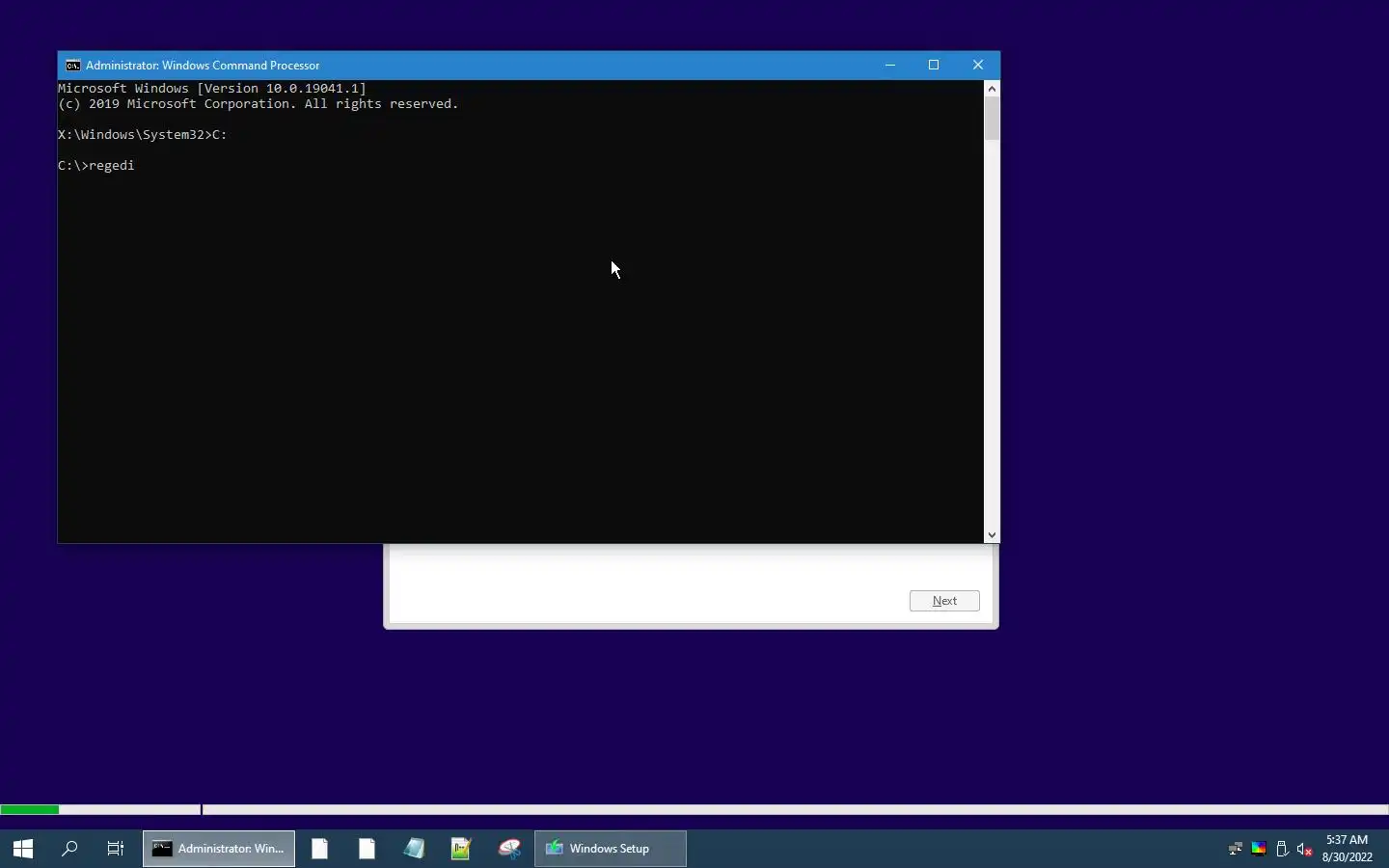Open the network computers tray icon
This screenshot has width=1389, height=868.
(1237, 850)
